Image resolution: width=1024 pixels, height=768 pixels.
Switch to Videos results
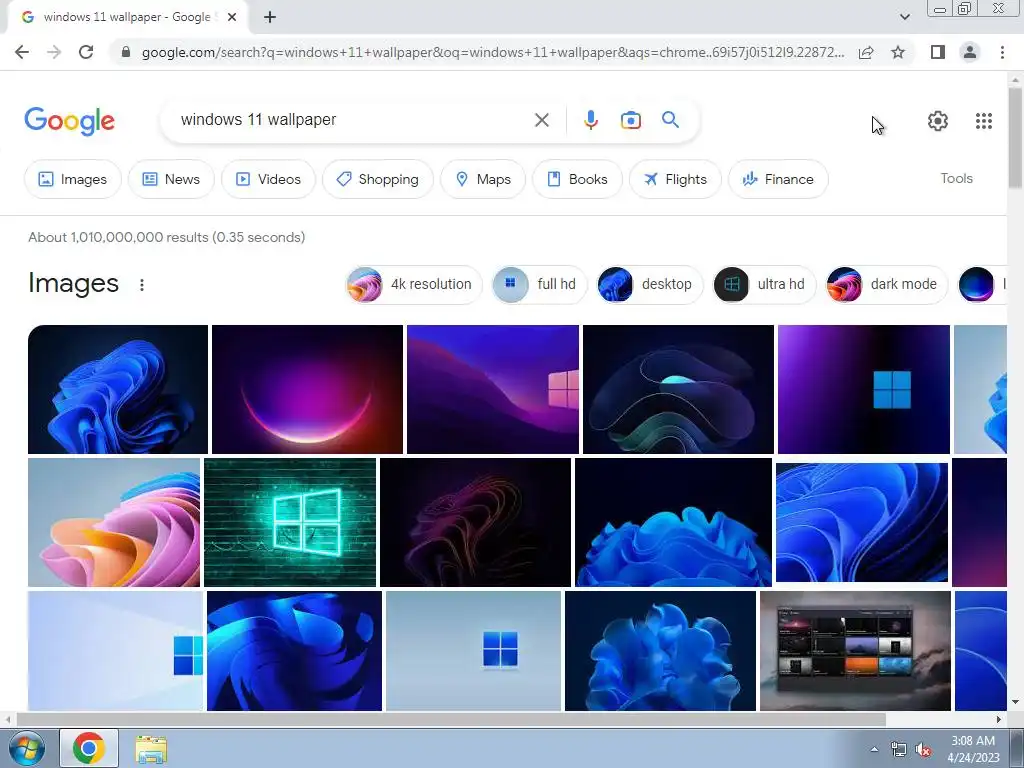[268, 179]
